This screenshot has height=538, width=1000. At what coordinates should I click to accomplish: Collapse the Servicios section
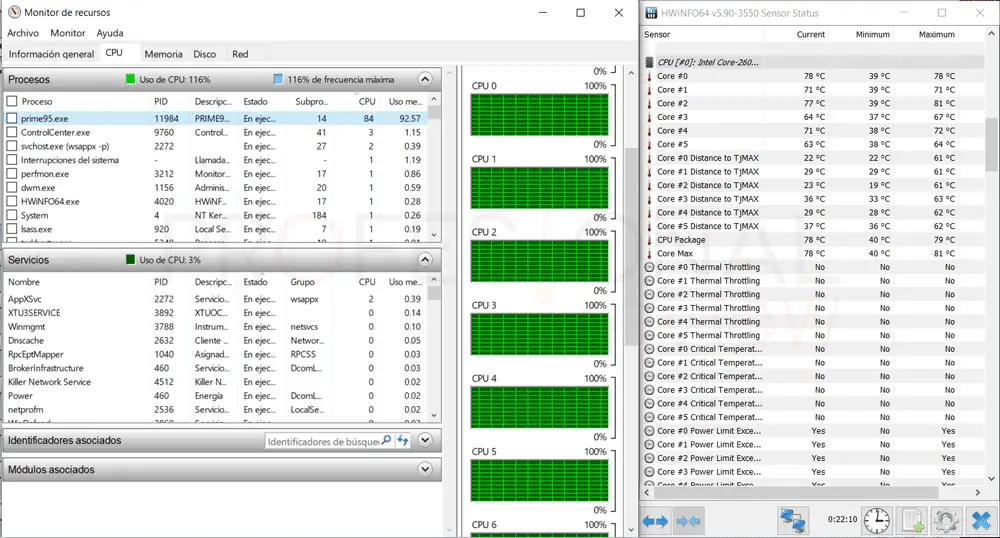(425, 259)
